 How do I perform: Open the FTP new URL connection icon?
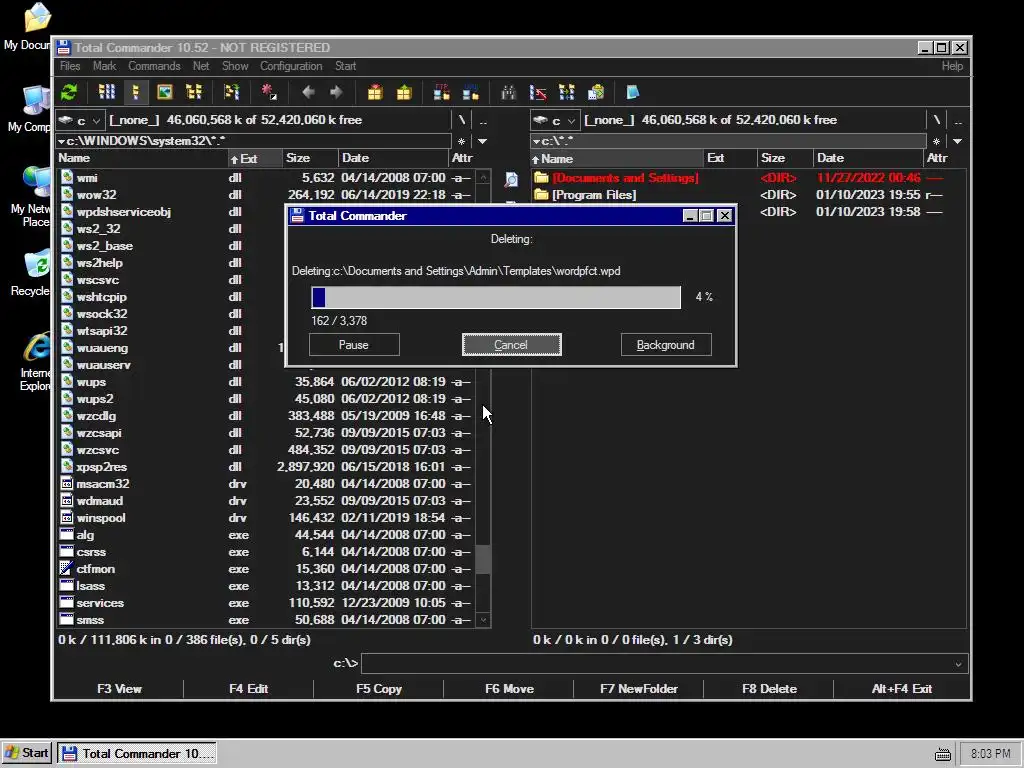click(471, 92)
